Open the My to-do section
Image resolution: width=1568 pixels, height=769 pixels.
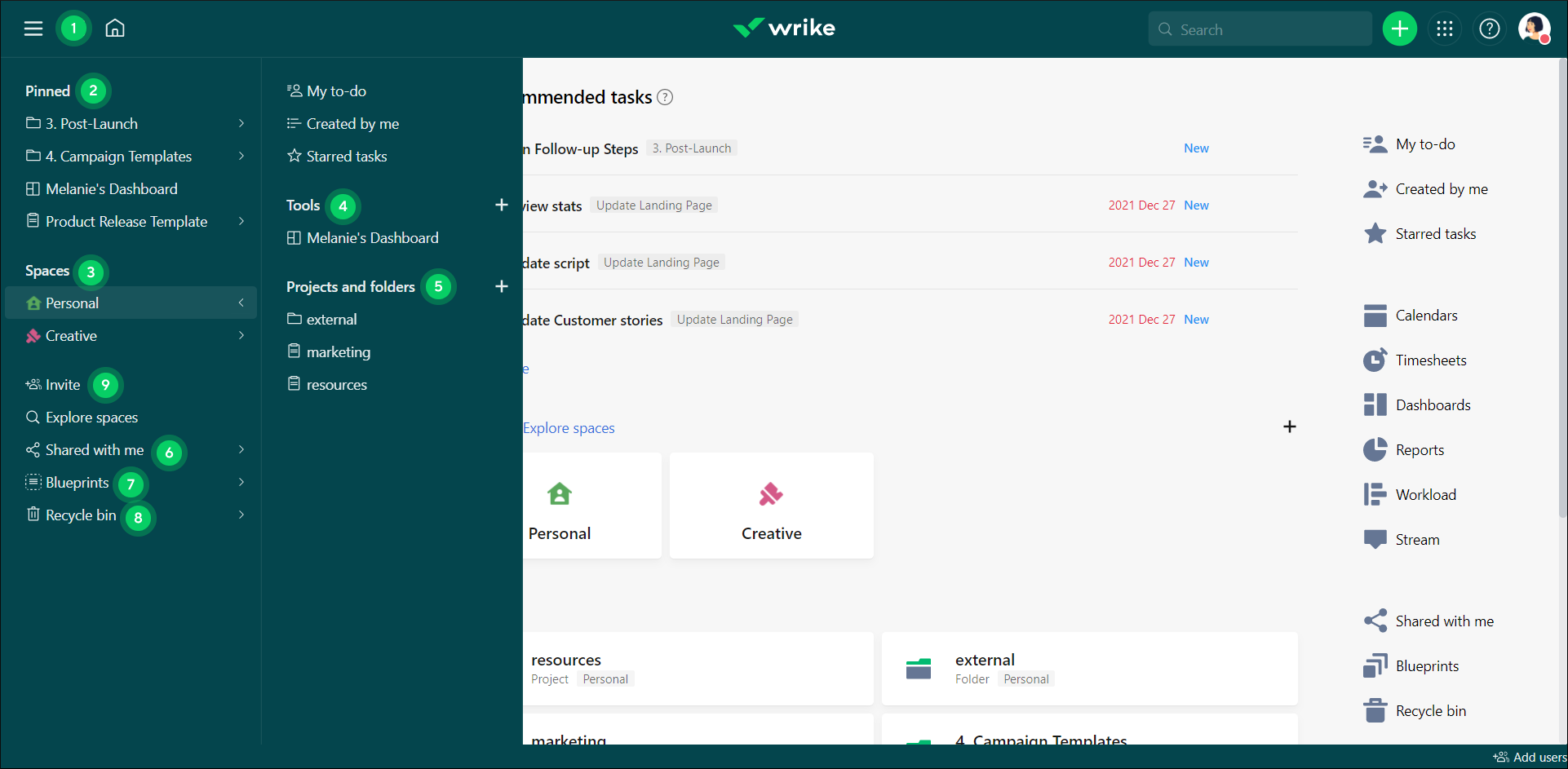[336, 91]
